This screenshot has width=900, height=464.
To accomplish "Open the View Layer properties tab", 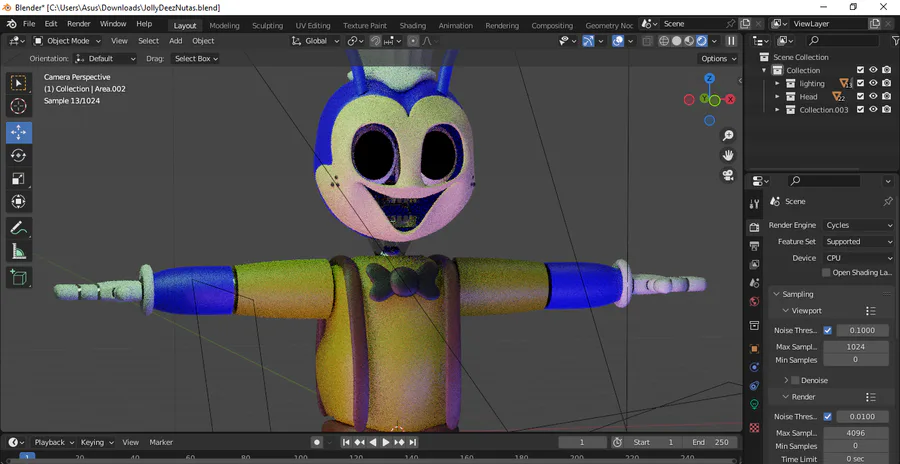I will point(755,265).
